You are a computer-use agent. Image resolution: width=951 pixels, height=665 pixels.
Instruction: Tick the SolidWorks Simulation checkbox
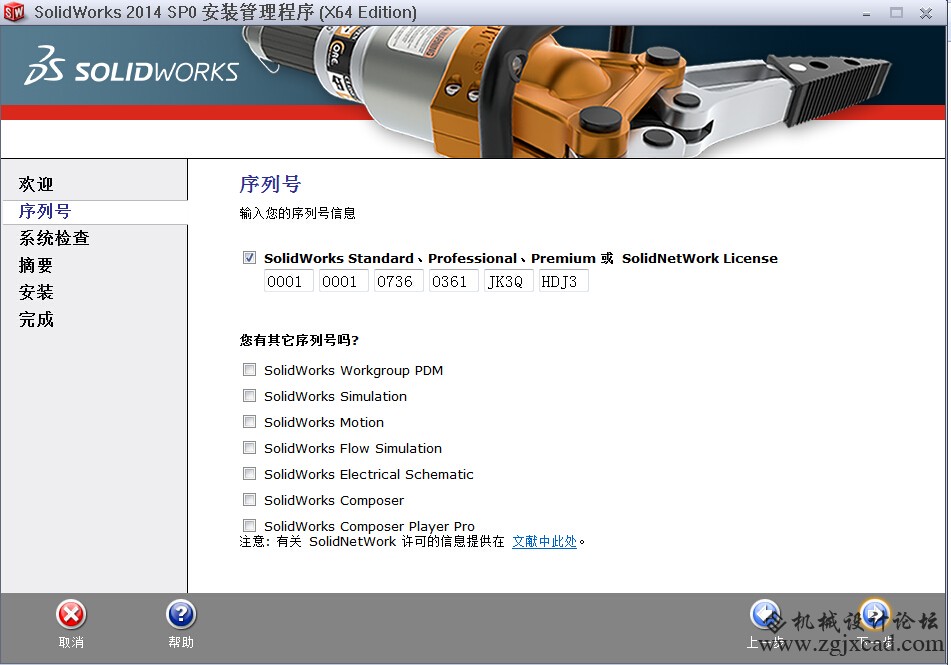click(249, 396)
